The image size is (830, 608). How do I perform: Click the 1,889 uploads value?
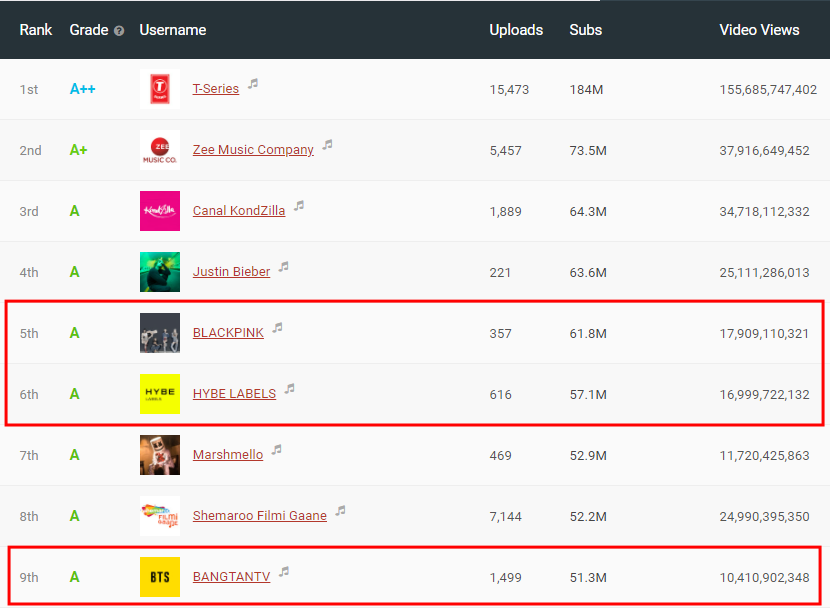pyautogui.click(x=506, y=212)
